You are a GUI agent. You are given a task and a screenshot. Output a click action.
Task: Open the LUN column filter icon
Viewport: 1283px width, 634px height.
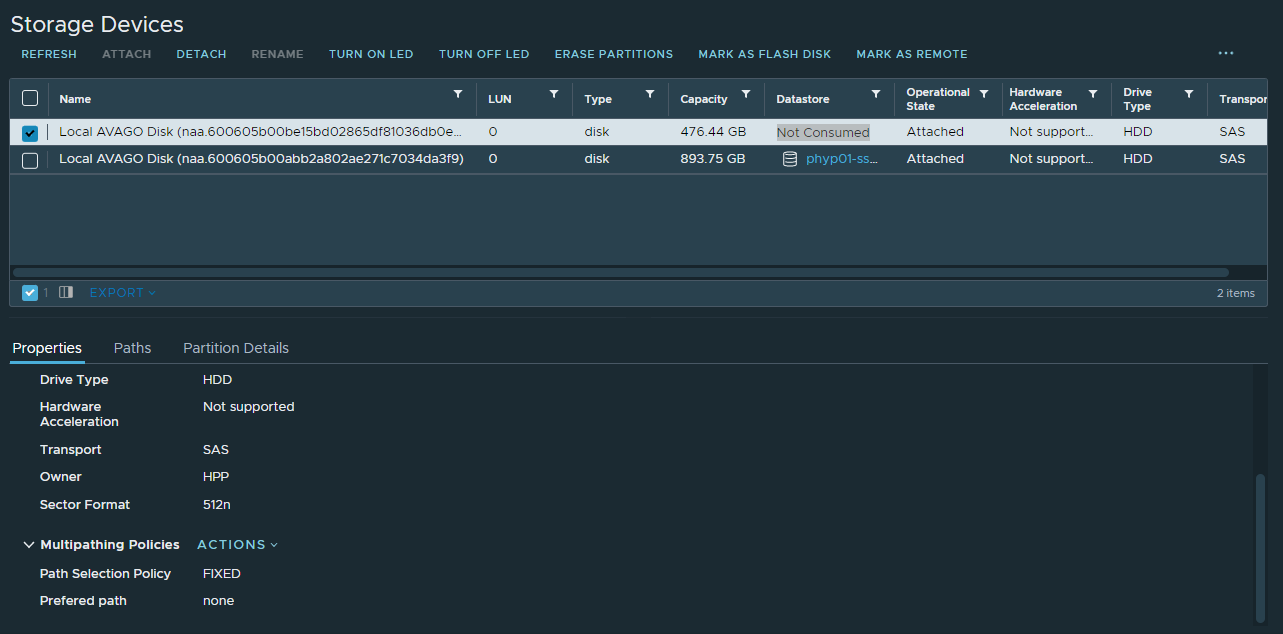tap(554, 94)
